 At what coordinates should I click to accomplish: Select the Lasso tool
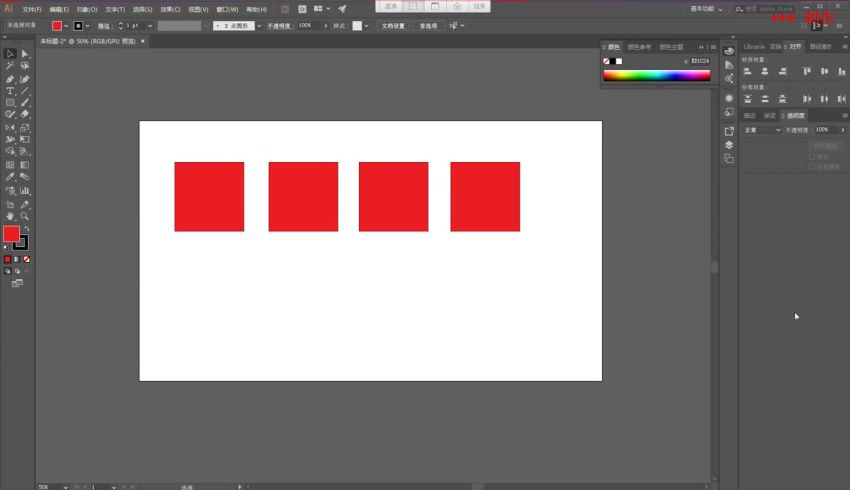pyautogui.click(x=24, y=66)
